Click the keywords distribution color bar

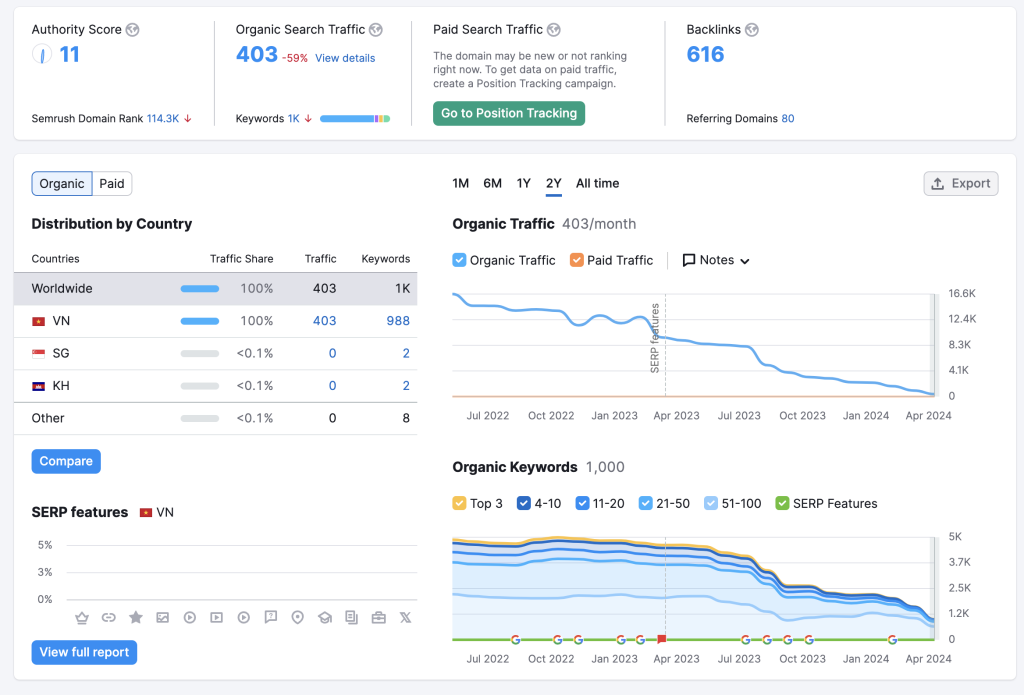coord(355,119)
